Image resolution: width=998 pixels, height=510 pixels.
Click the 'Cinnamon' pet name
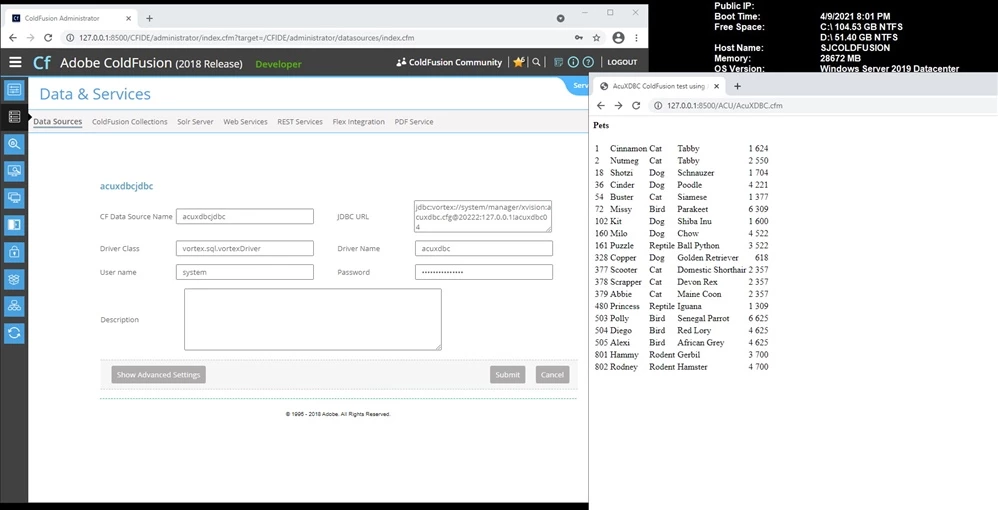coord(628,148)
